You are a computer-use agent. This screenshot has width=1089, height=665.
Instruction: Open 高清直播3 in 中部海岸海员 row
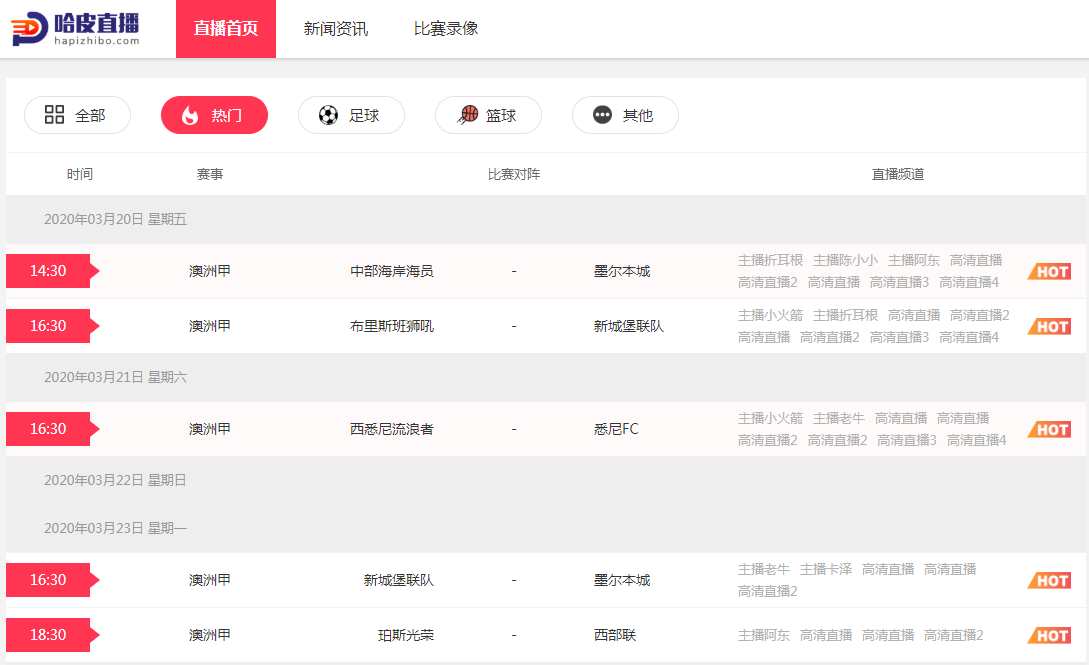click(899, 283)
